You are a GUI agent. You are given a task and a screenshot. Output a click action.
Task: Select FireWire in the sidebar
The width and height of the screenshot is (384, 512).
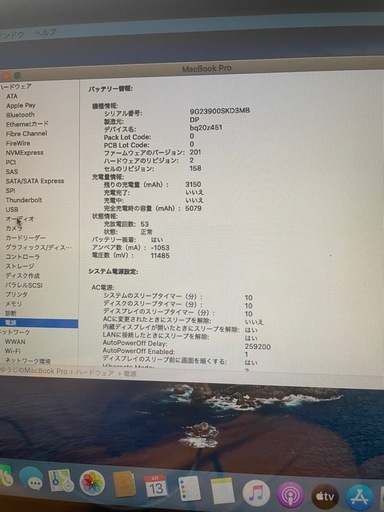[18, 143]
